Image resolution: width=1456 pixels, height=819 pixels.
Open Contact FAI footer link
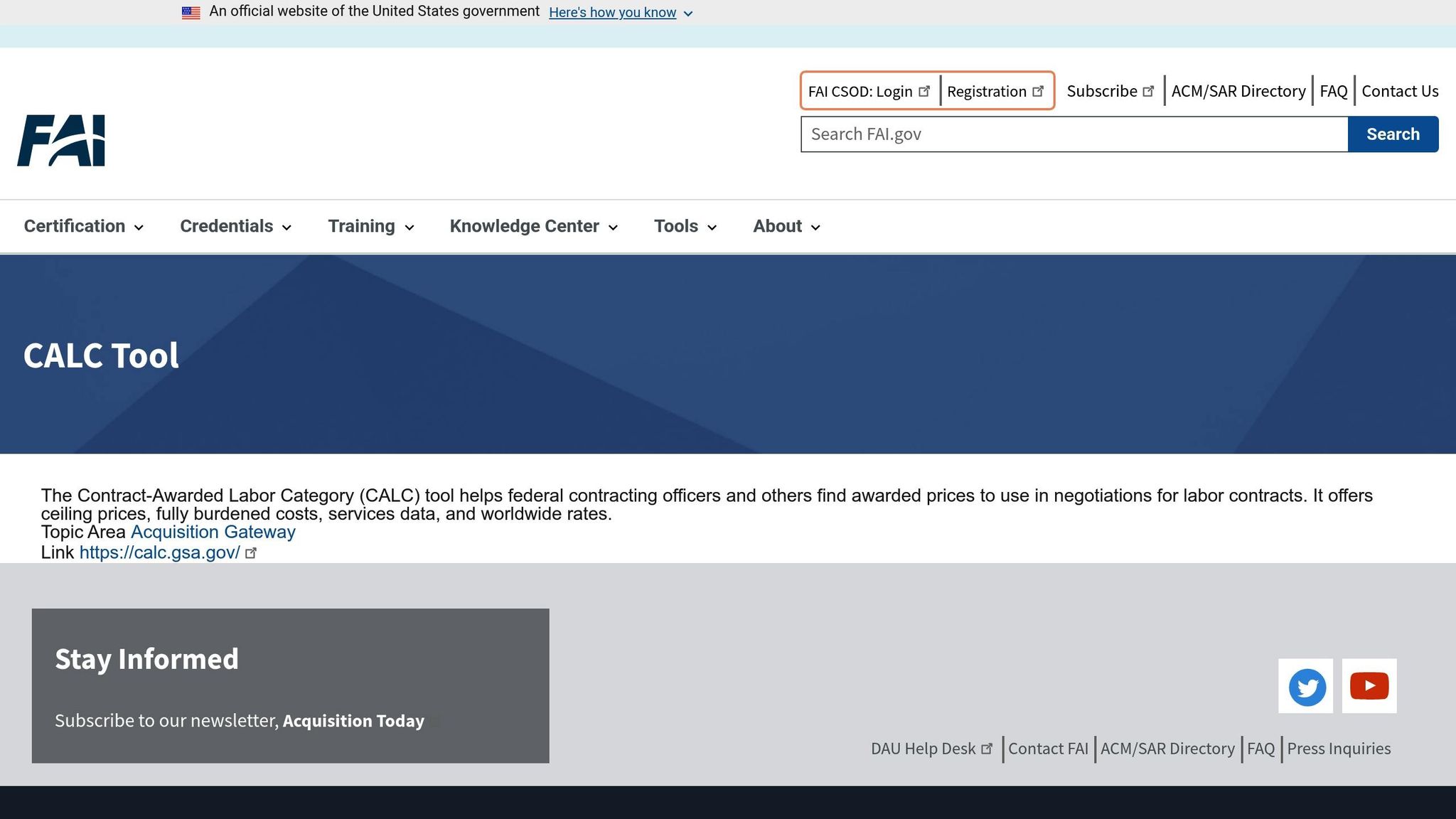1048,749
